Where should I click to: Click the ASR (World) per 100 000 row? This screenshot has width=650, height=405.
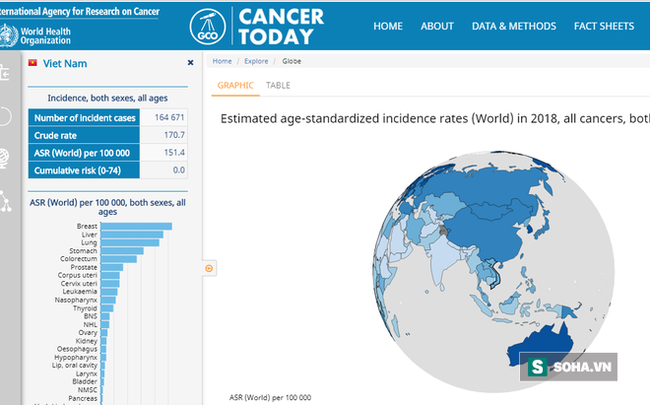click(x=108, y=153)
